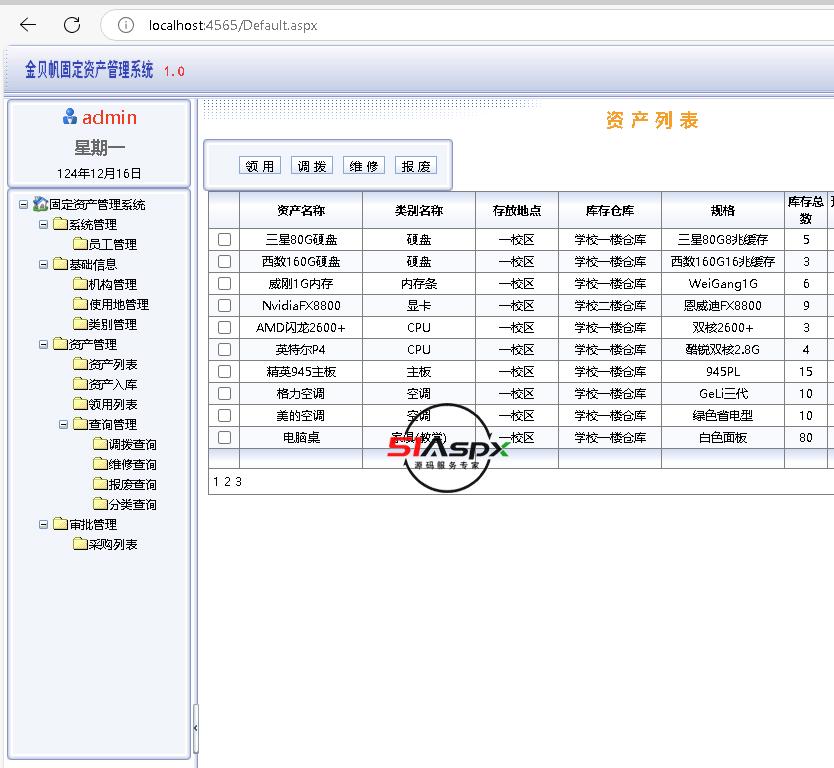Click the browser reload icon
The width and height of the screenshot is (834, 768).
point(72,25)
